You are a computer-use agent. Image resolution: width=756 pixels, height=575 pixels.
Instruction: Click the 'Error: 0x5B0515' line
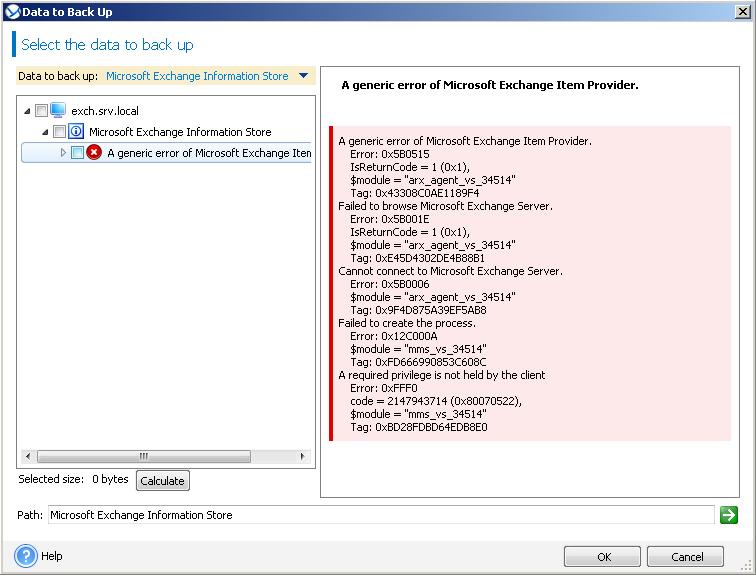click(390, 154)
